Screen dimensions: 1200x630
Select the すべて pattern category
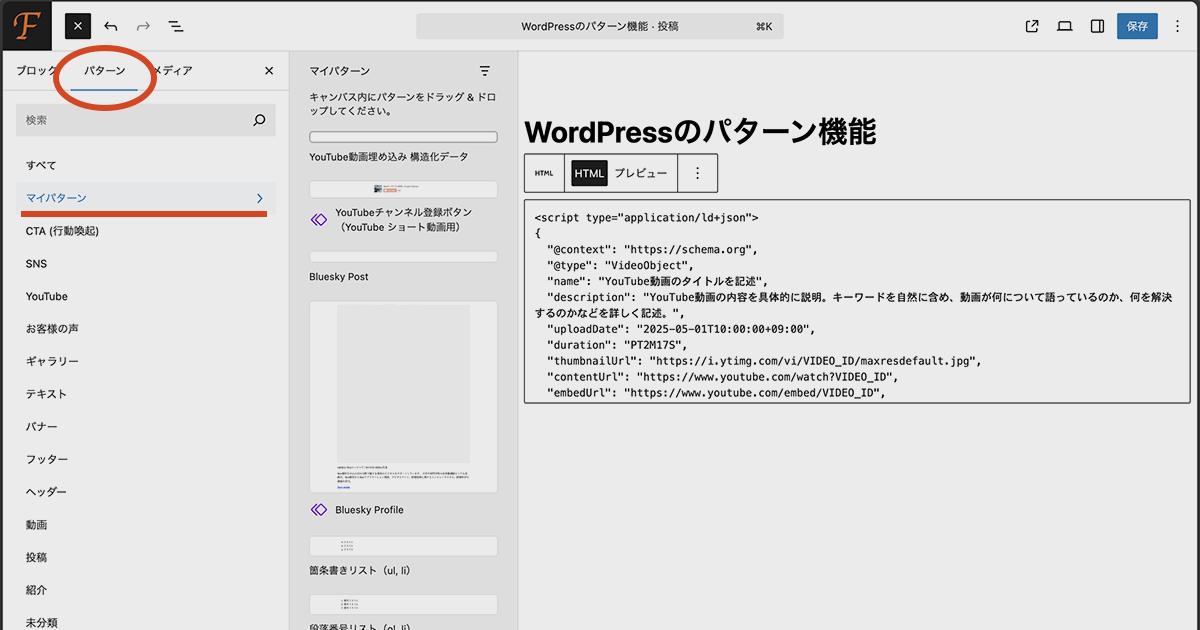[x=146, y=165]
